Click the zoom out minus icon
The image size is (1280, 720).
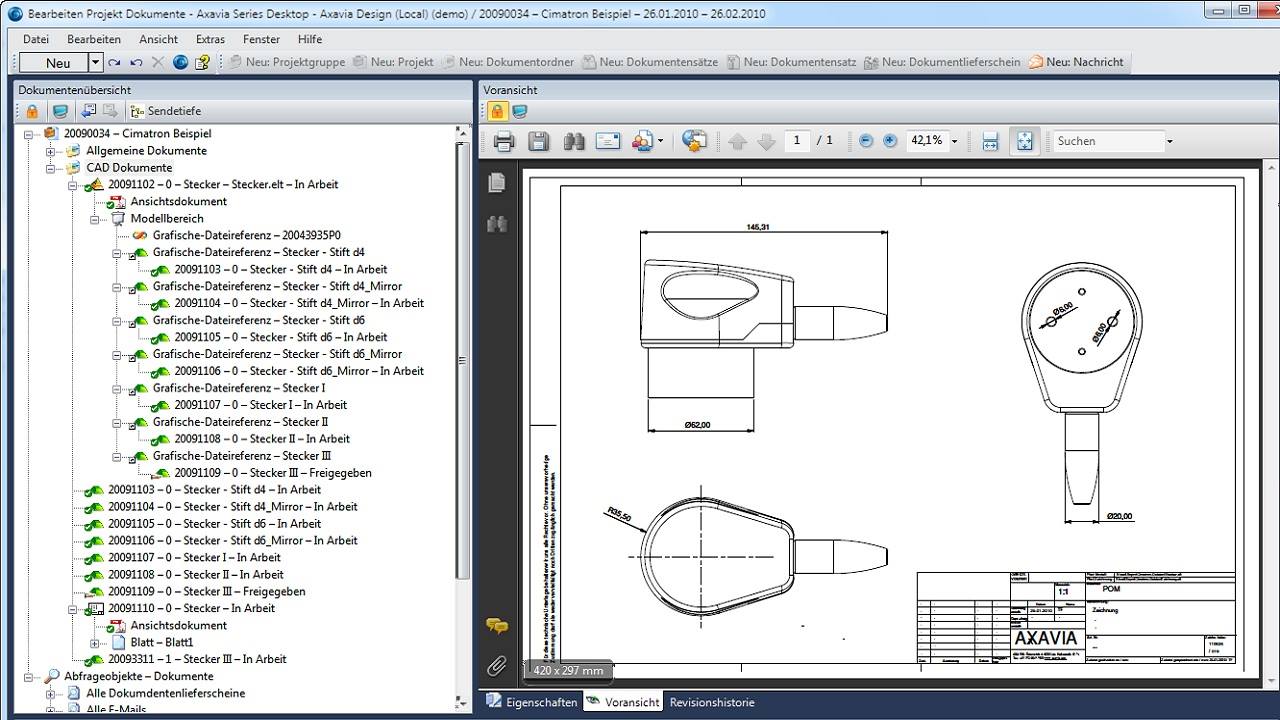[x=866, y=141]
